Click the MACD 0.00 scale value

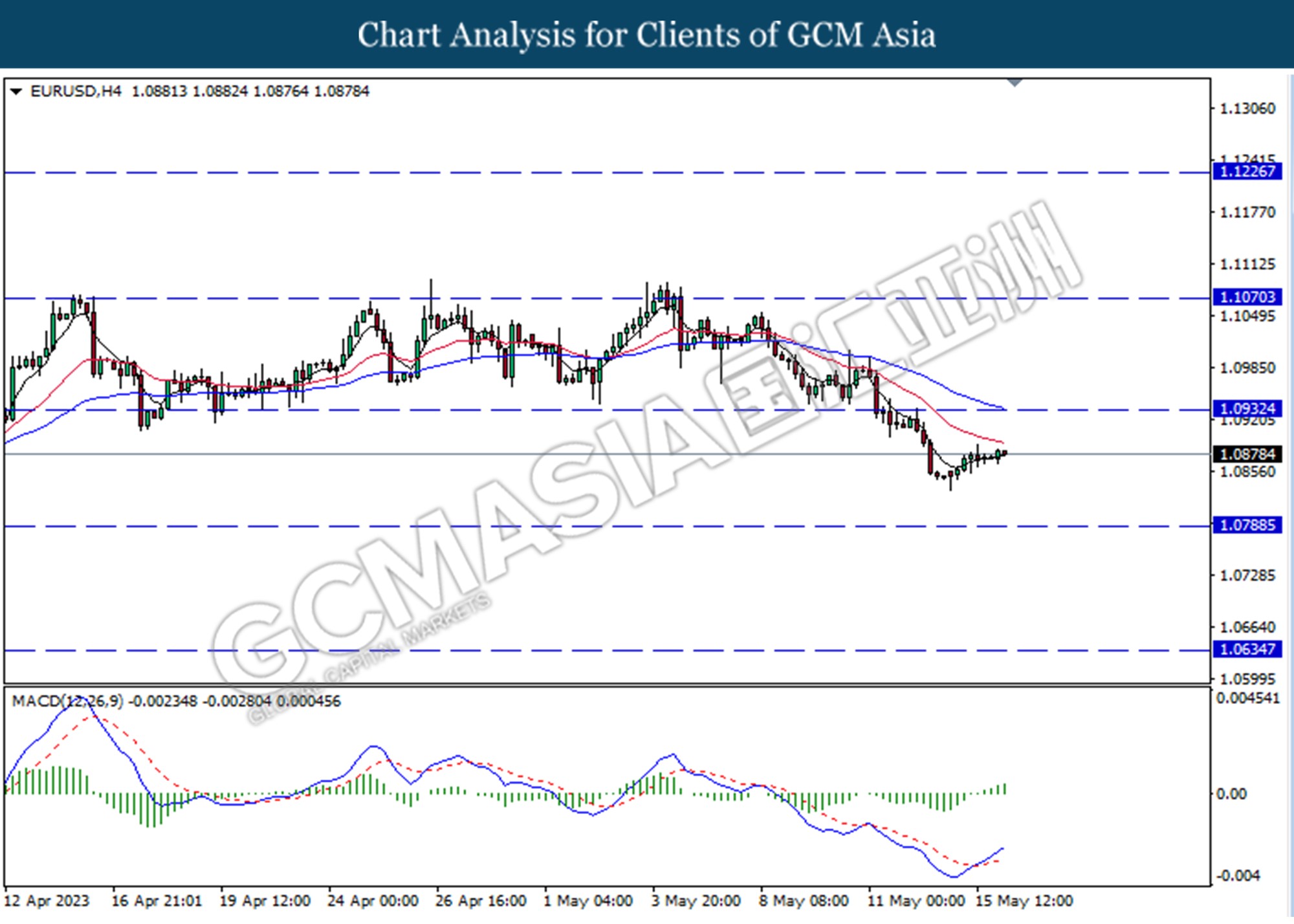tap(1231, 794)
